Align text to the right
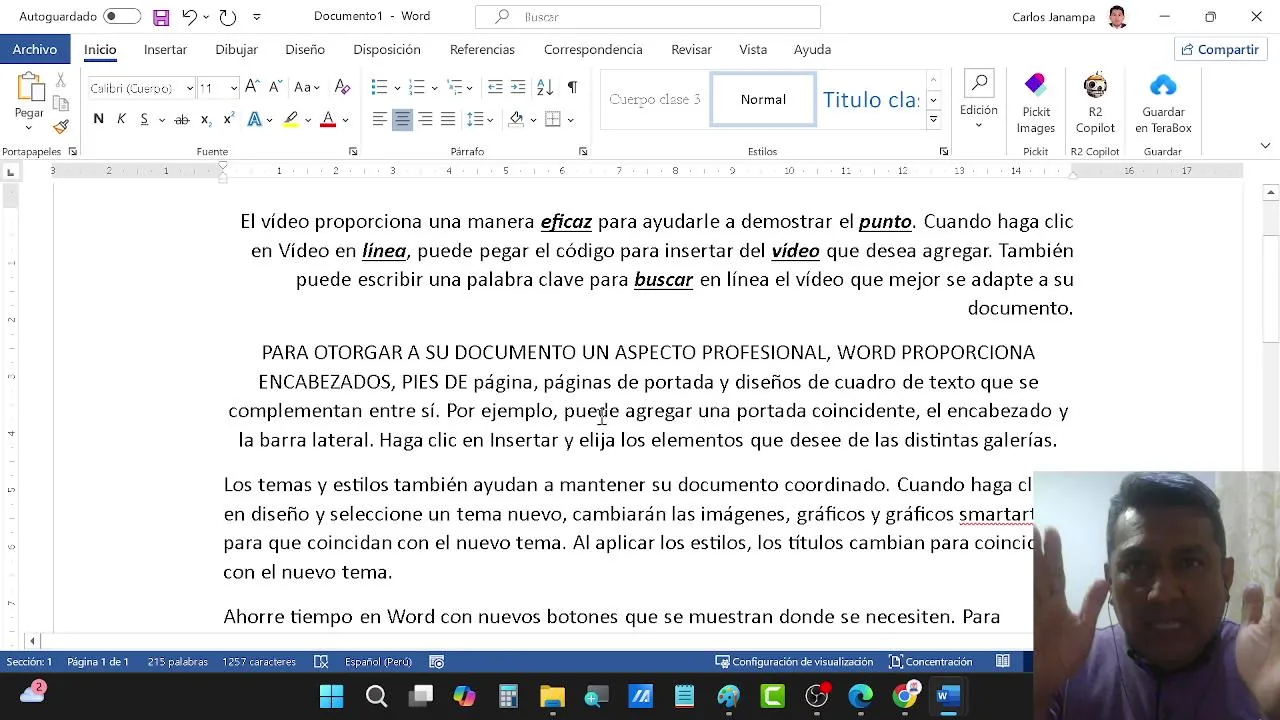Image resolution: width=1280 pixels, height=720 pixels. coord(425,120)
